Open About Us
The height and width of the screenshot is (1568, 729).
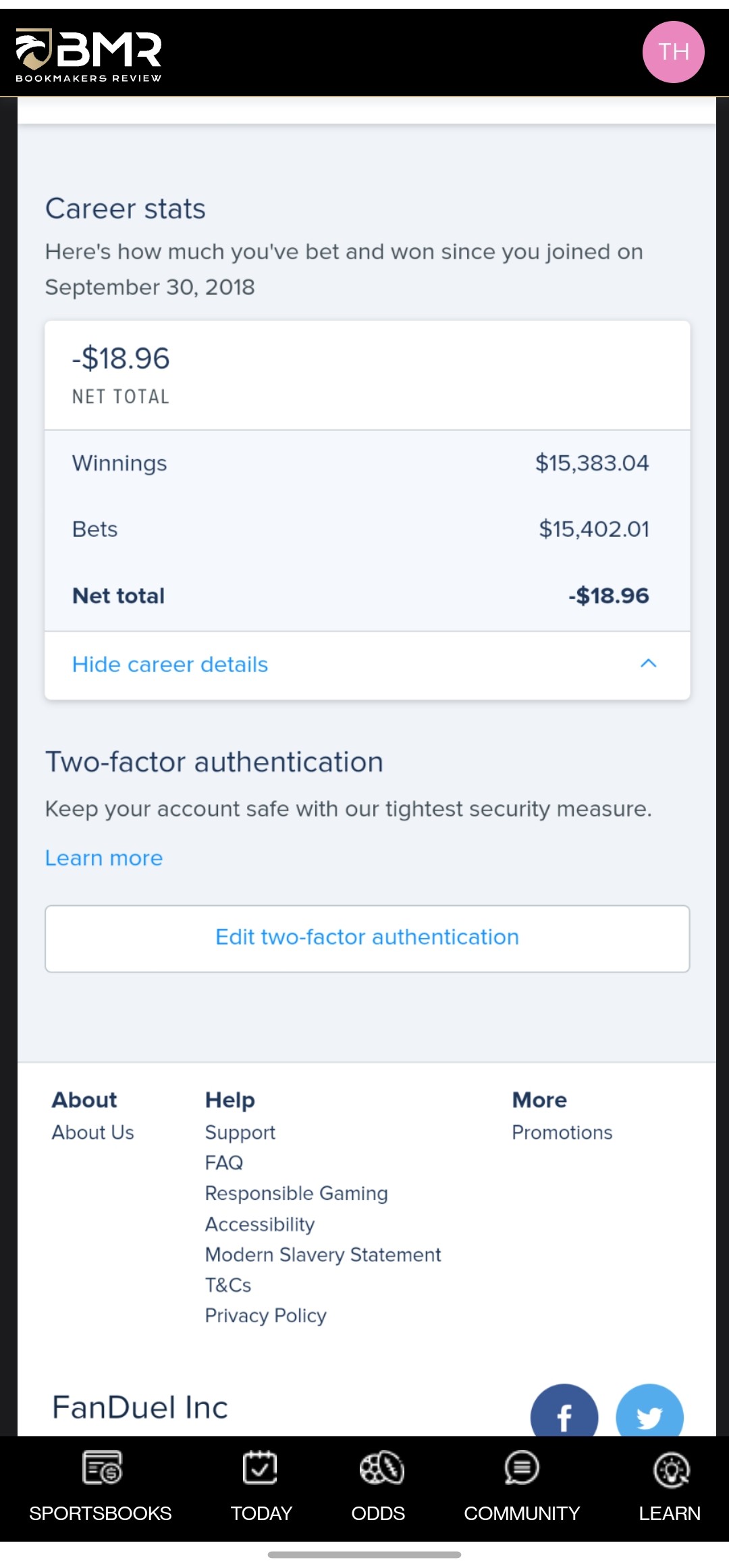[92, 1132]
